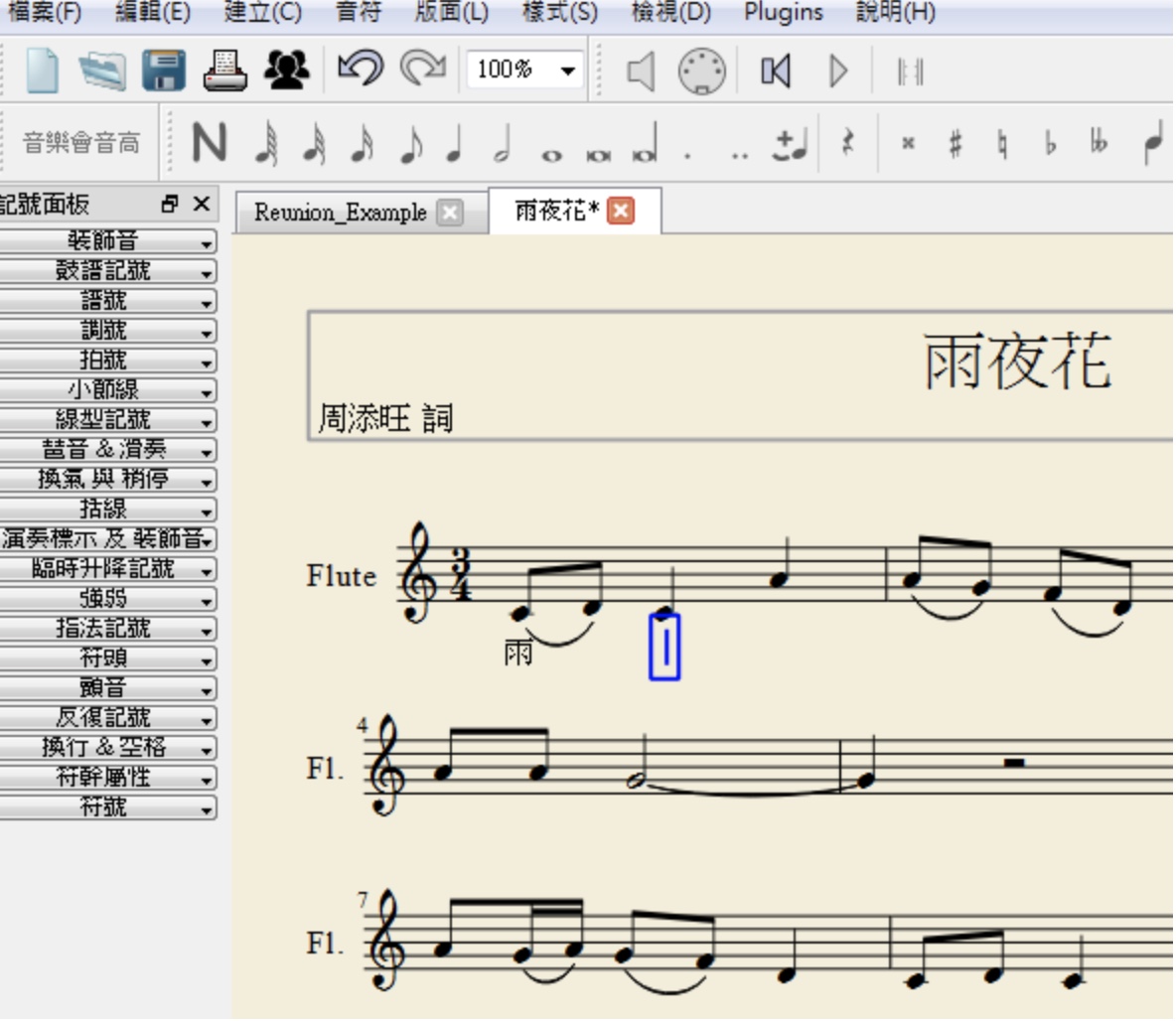Toggle sound with the speaker icon
Image resolution: width=1176 pixels, height=1021 pixels.
tap(641, 72)
